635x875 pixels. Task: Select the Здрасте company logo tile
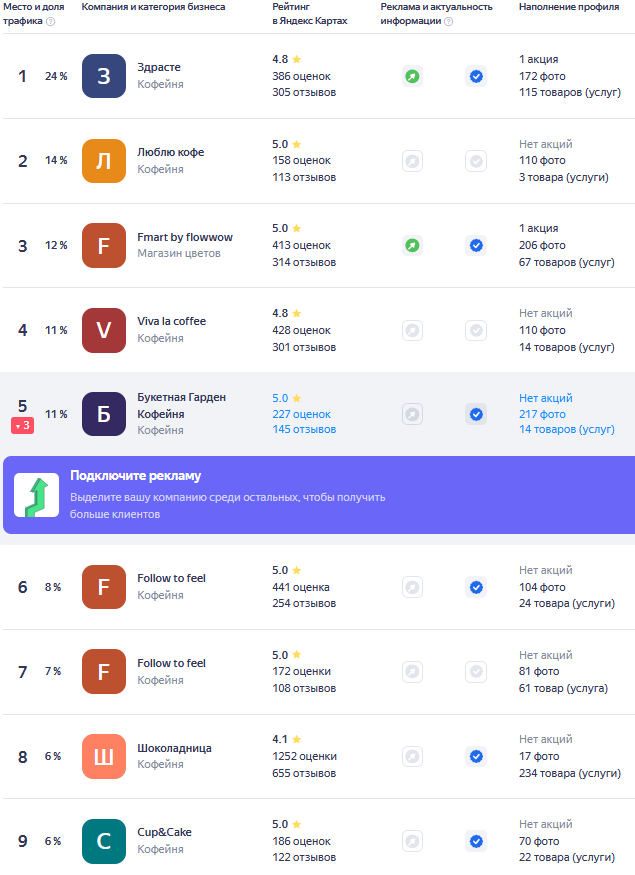(x=104, y=76)
